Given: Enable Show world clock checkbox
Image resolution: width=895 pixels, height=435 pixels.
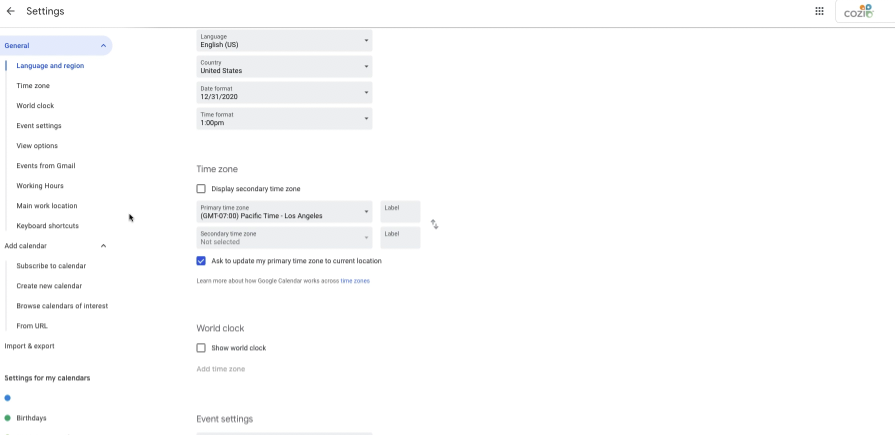Looking at the screenshot, I should 201,348.
